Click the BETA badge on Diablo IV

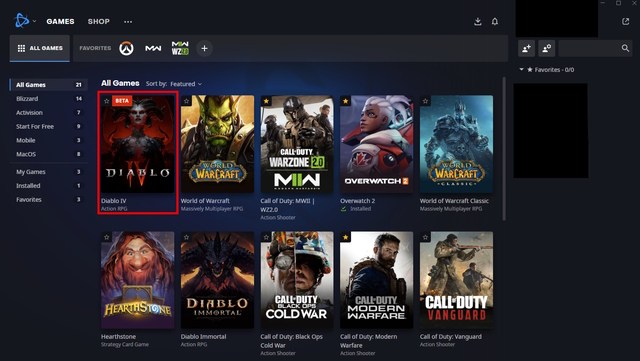tap(122, 101)
